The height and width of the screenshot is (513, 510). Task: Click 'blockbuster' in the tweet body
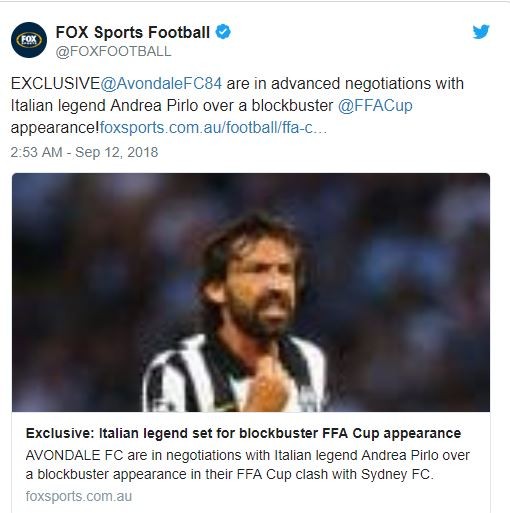coord(292,106)
